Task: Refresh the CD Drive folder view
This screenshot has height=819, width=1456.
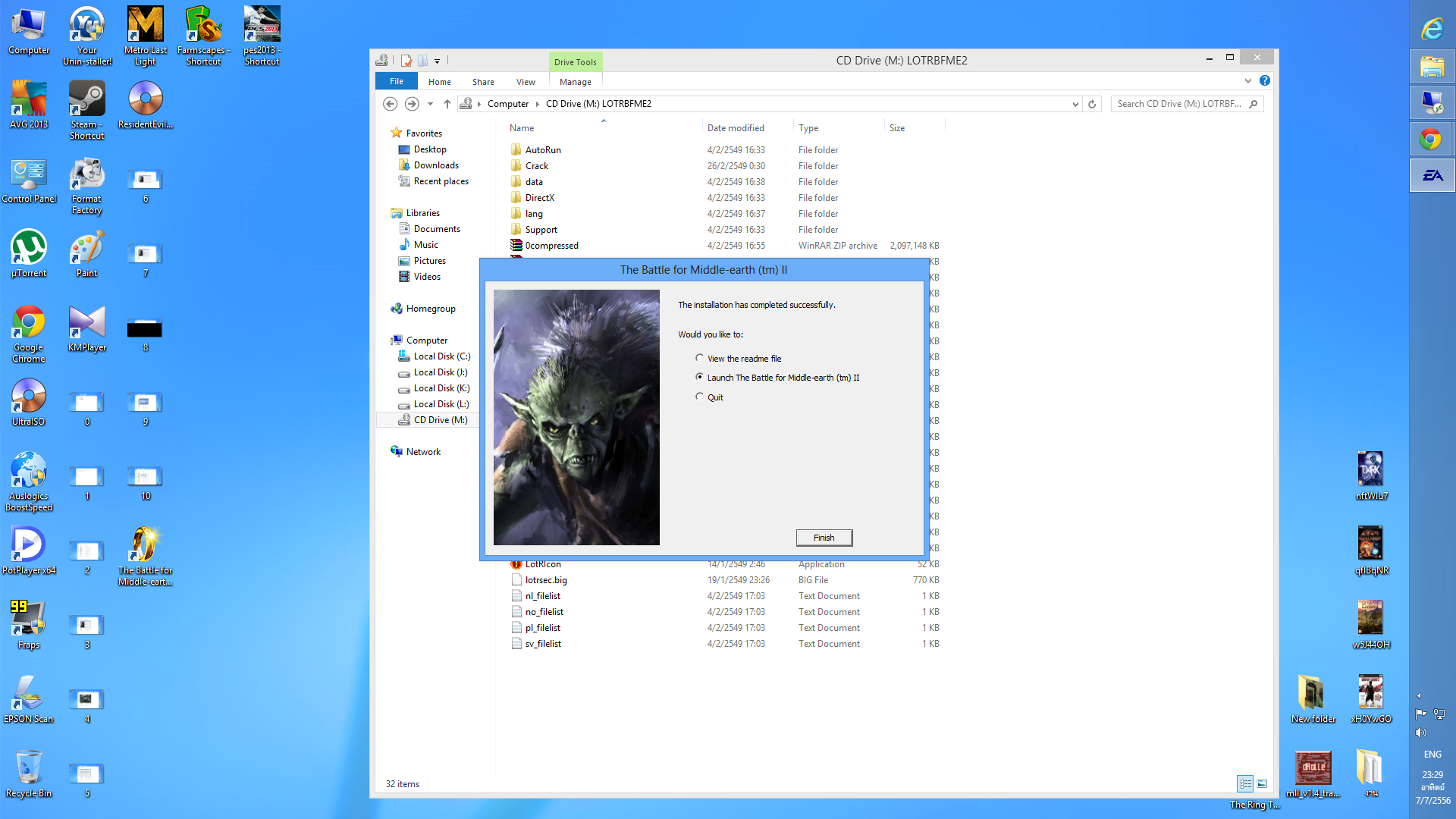Action: coord(1092,104)
